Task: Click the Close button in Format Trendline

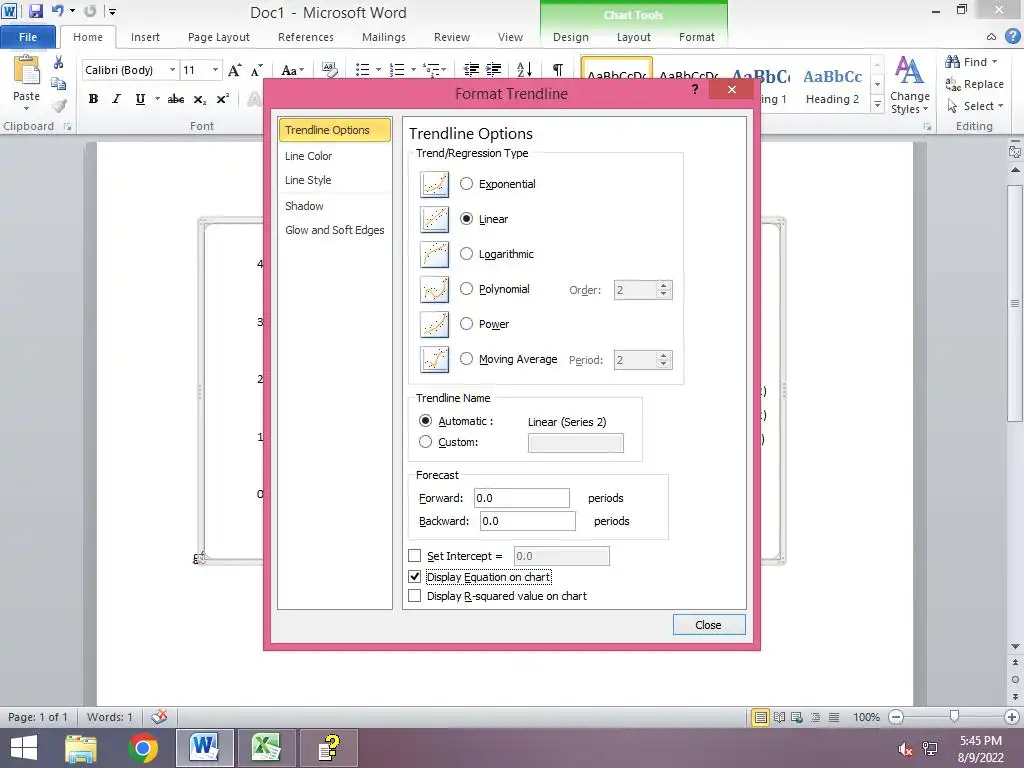Action: [x=709, y=625]
